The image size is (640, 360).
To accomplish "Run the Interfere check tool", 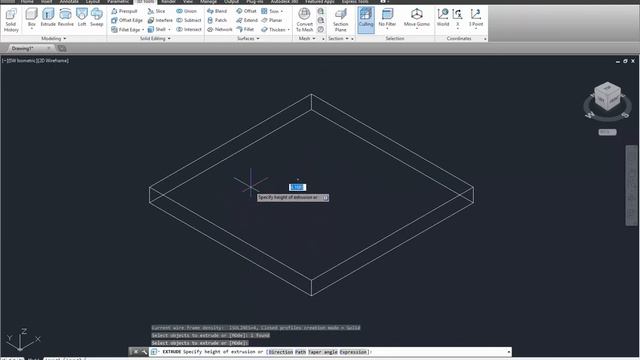I will (x=160, y=20).
